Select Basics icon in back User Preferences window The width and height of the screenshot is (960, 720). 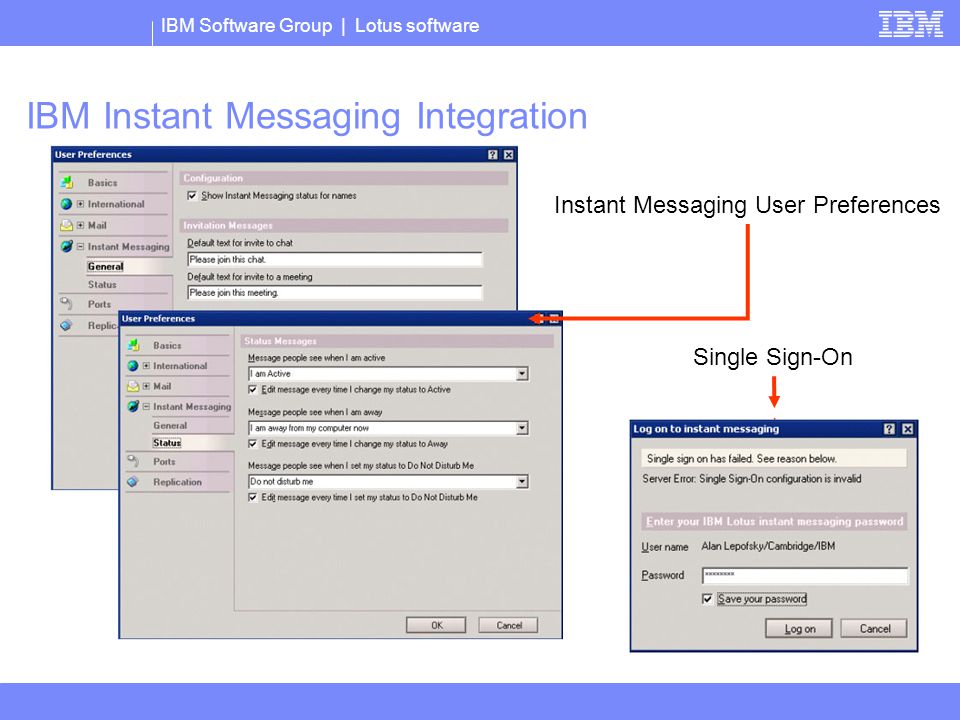(x=67, y=182)
